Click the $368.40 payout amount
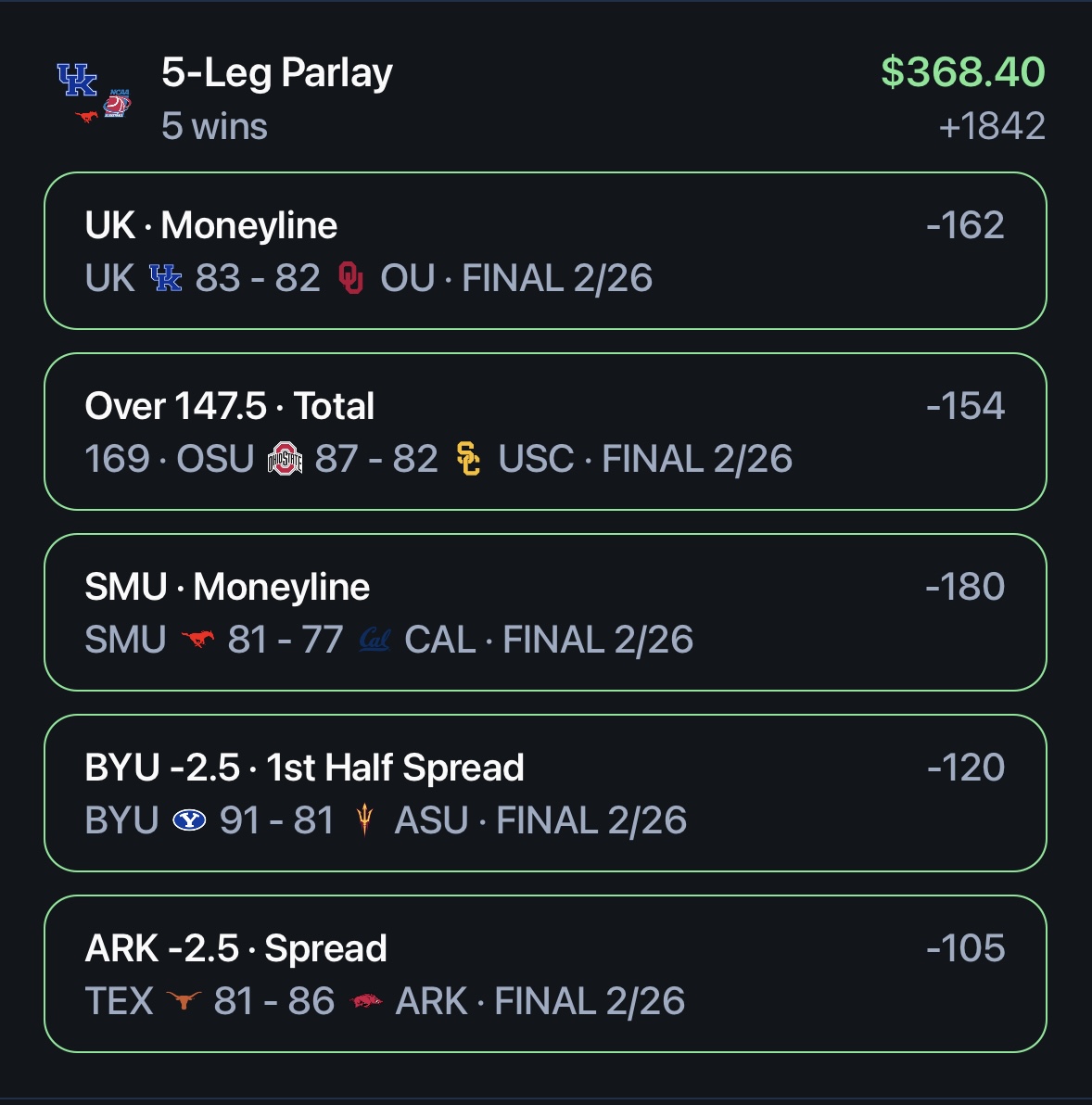 coord(963,72)
